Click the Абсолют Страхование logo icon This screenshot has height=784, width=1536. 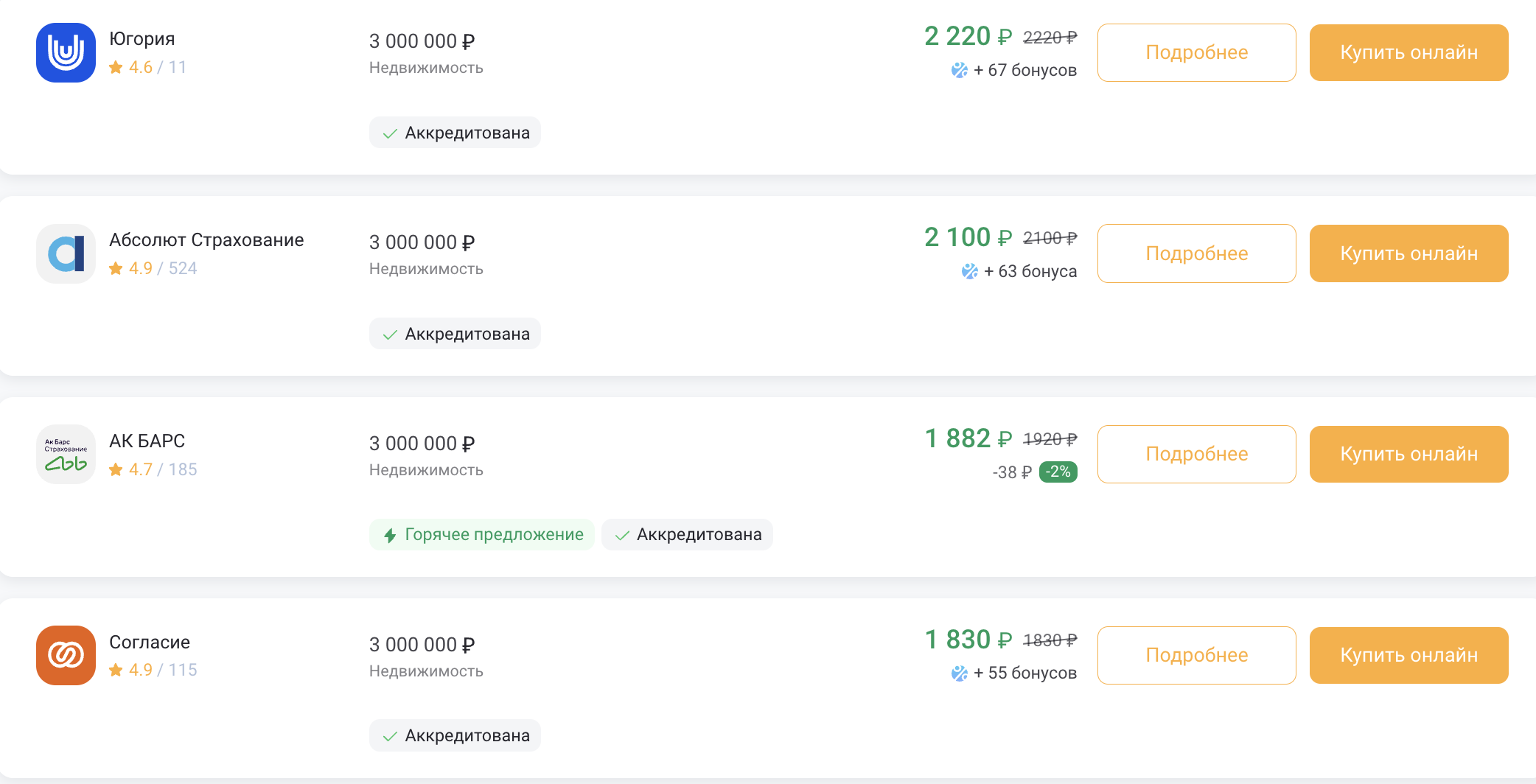click(x=66, y=253)
